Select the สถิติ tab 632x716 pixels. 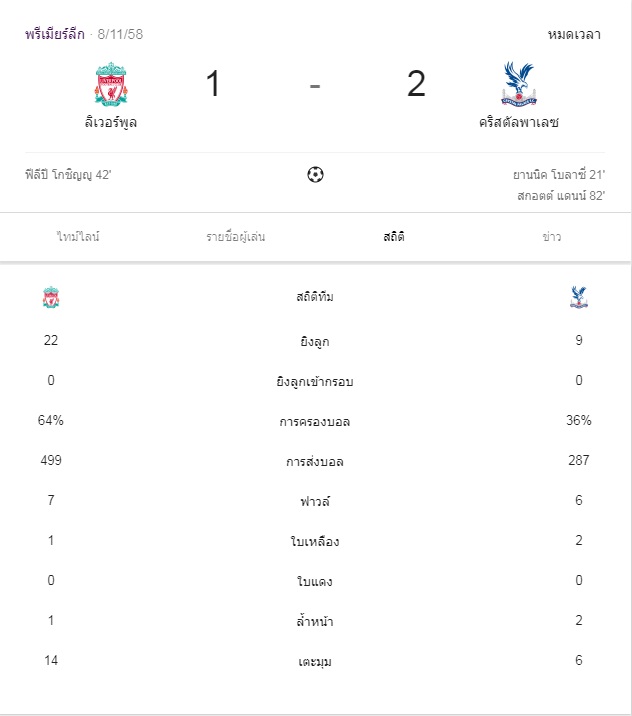(393, 237)
